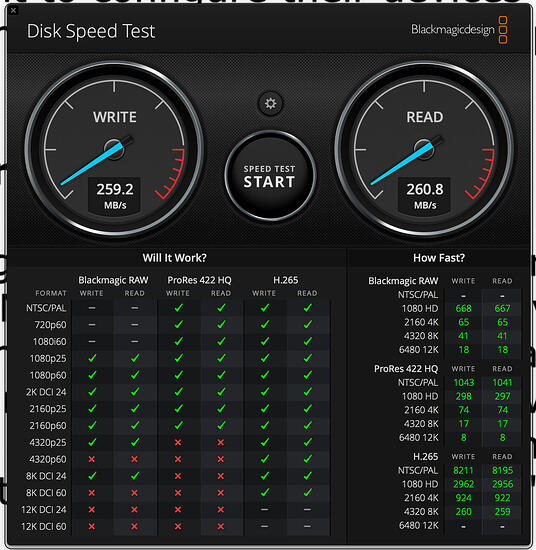Click the 297 ProRes 1080 HD read value

click(x=502, y=396)
